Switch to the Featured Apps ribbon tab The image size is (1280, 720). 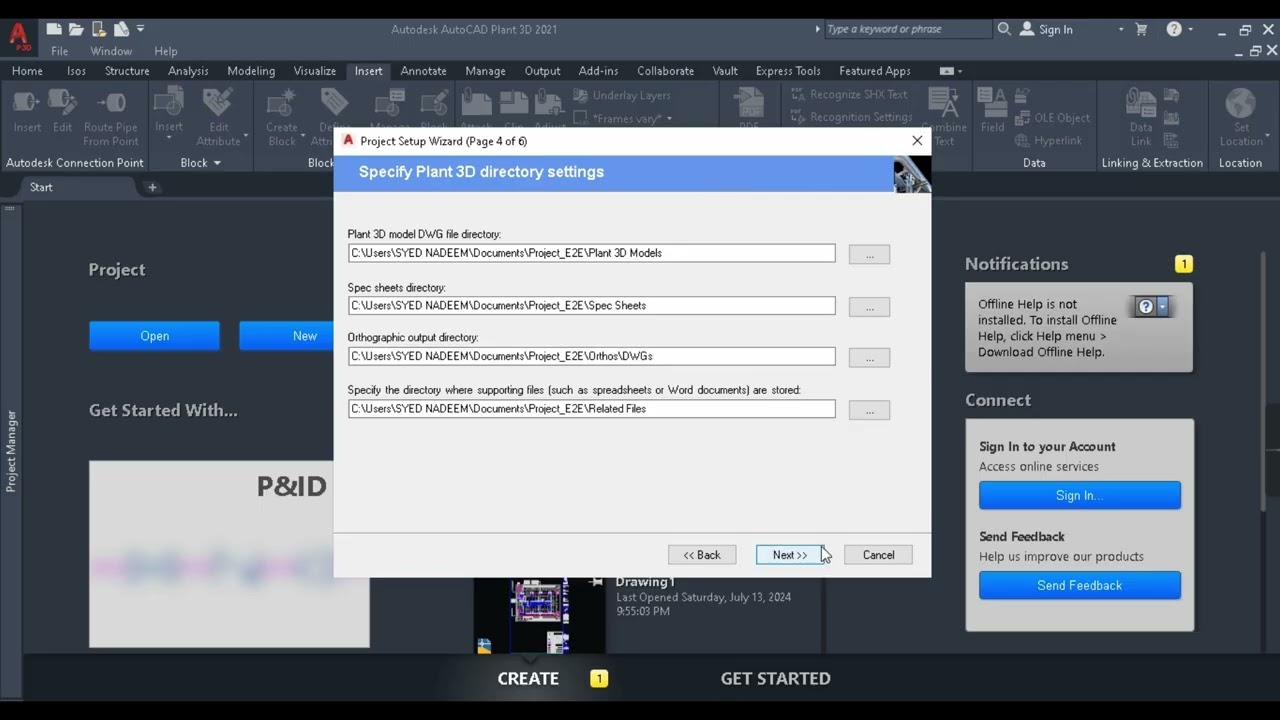[x=875, y=71]
